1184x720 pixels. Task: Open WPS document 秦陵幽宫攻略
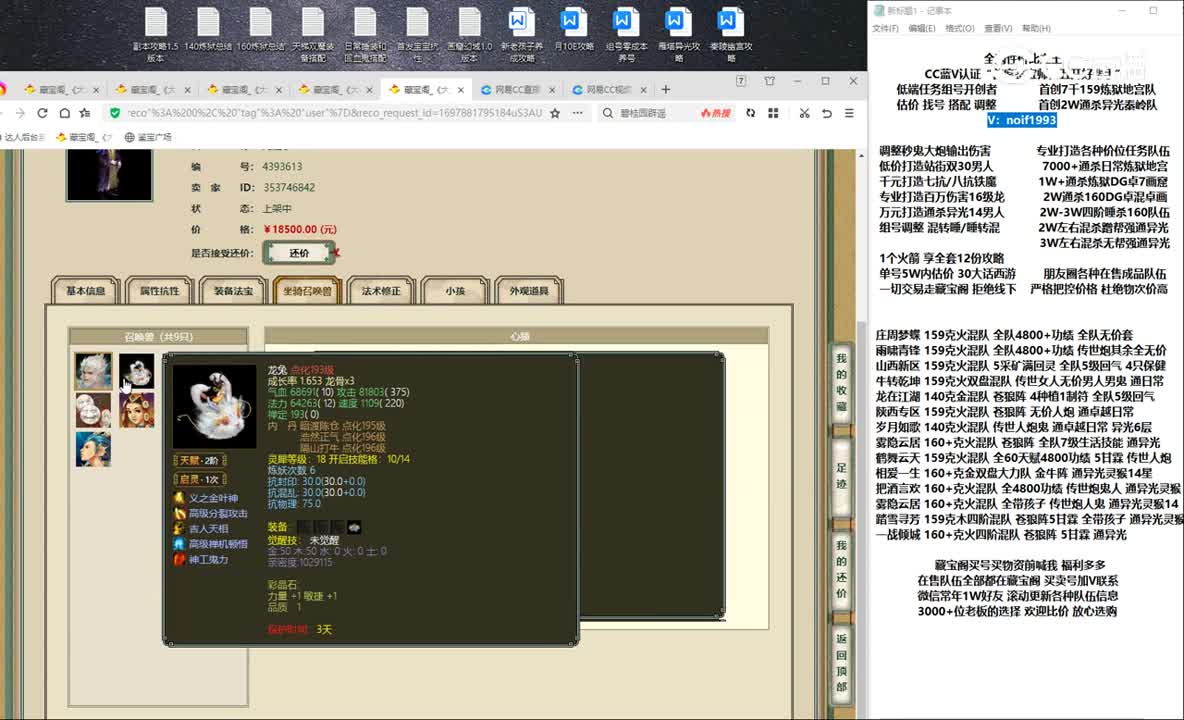[730, 34]
